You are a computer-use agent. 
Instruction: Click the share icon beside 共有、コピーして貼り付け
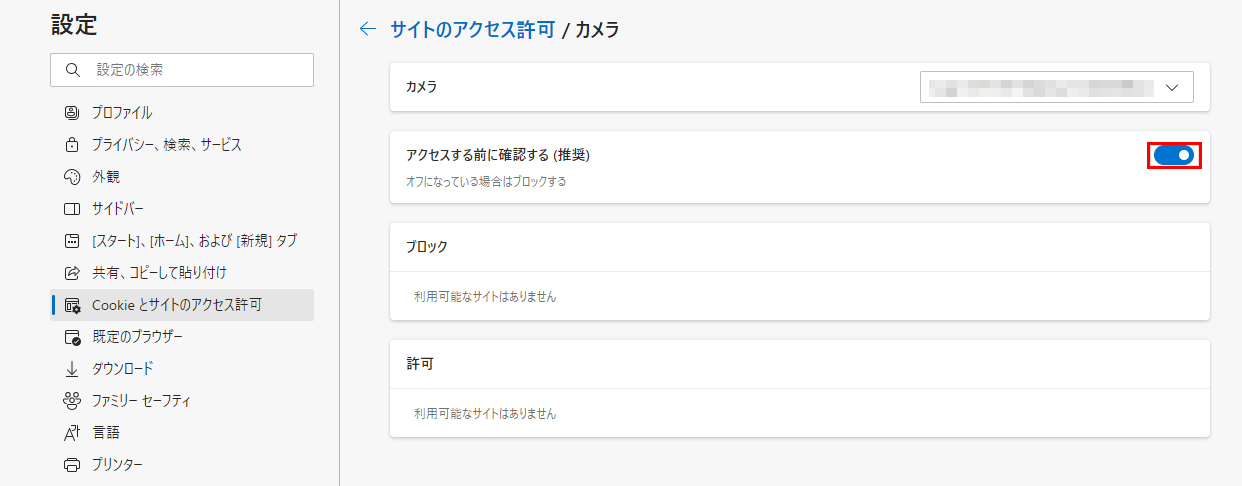coord(71,273)
